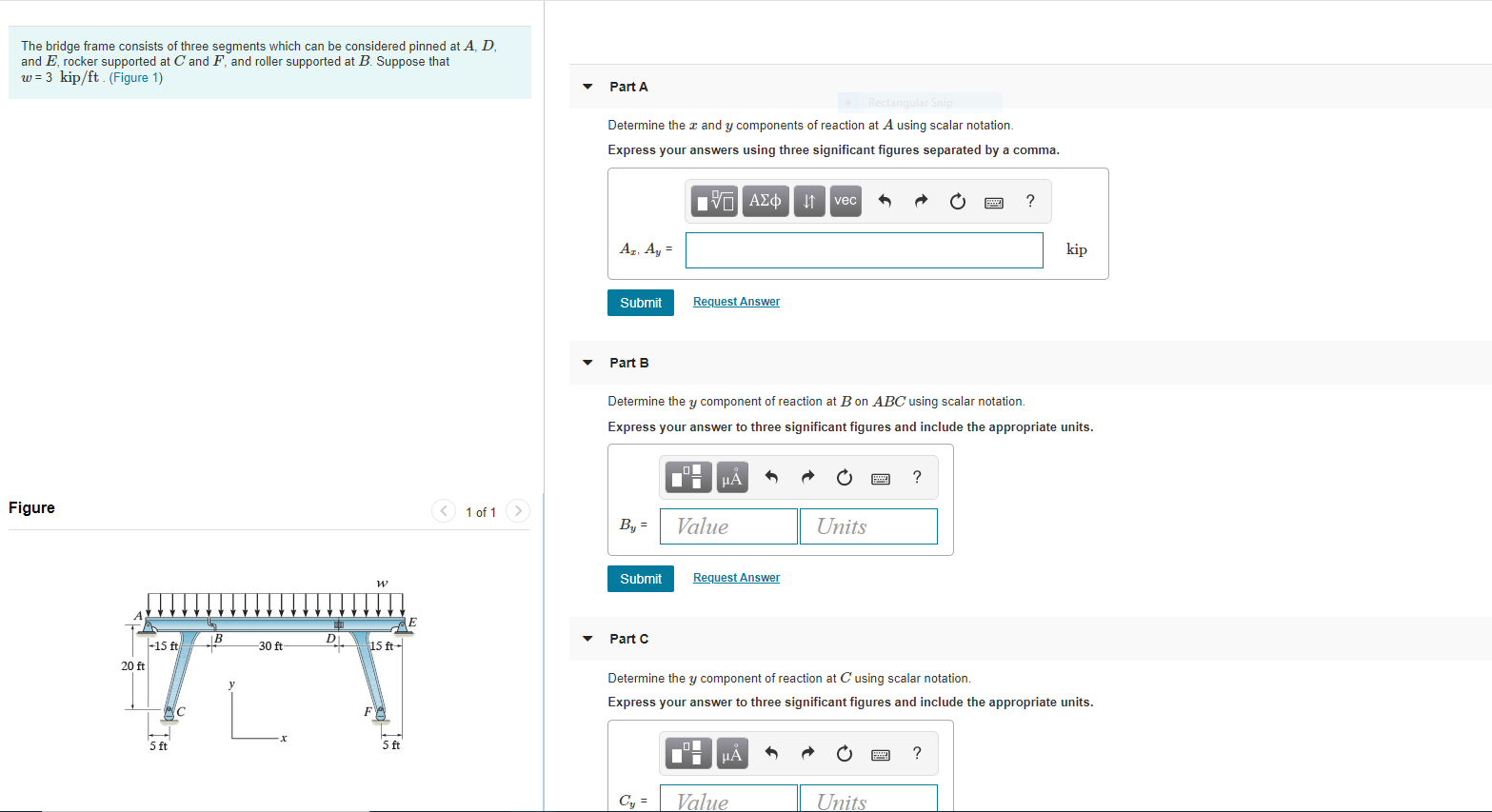Reset Part B answer fields
Viewport: 1492px width, 812px height.
tap(845, 477)
